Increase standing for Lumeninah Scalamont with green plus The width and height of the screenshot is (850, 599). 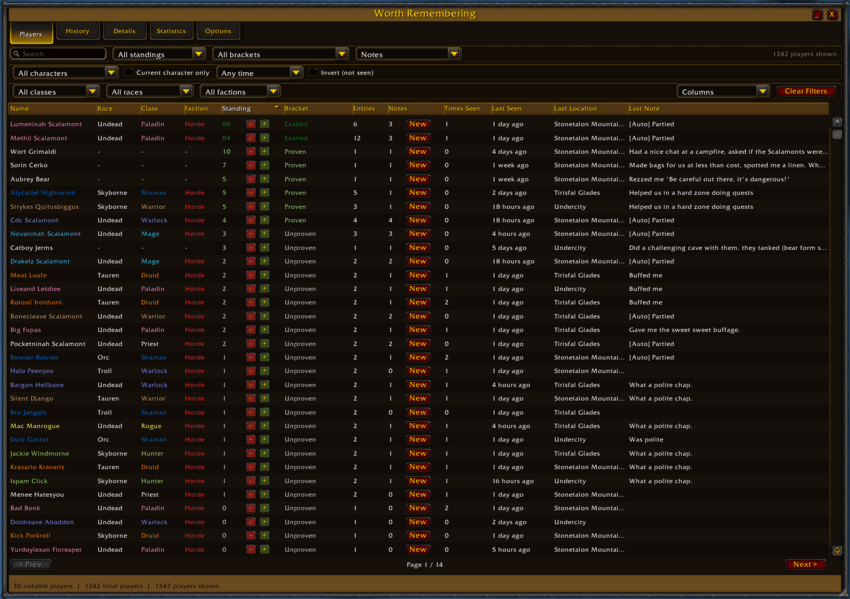click(265, 124)
